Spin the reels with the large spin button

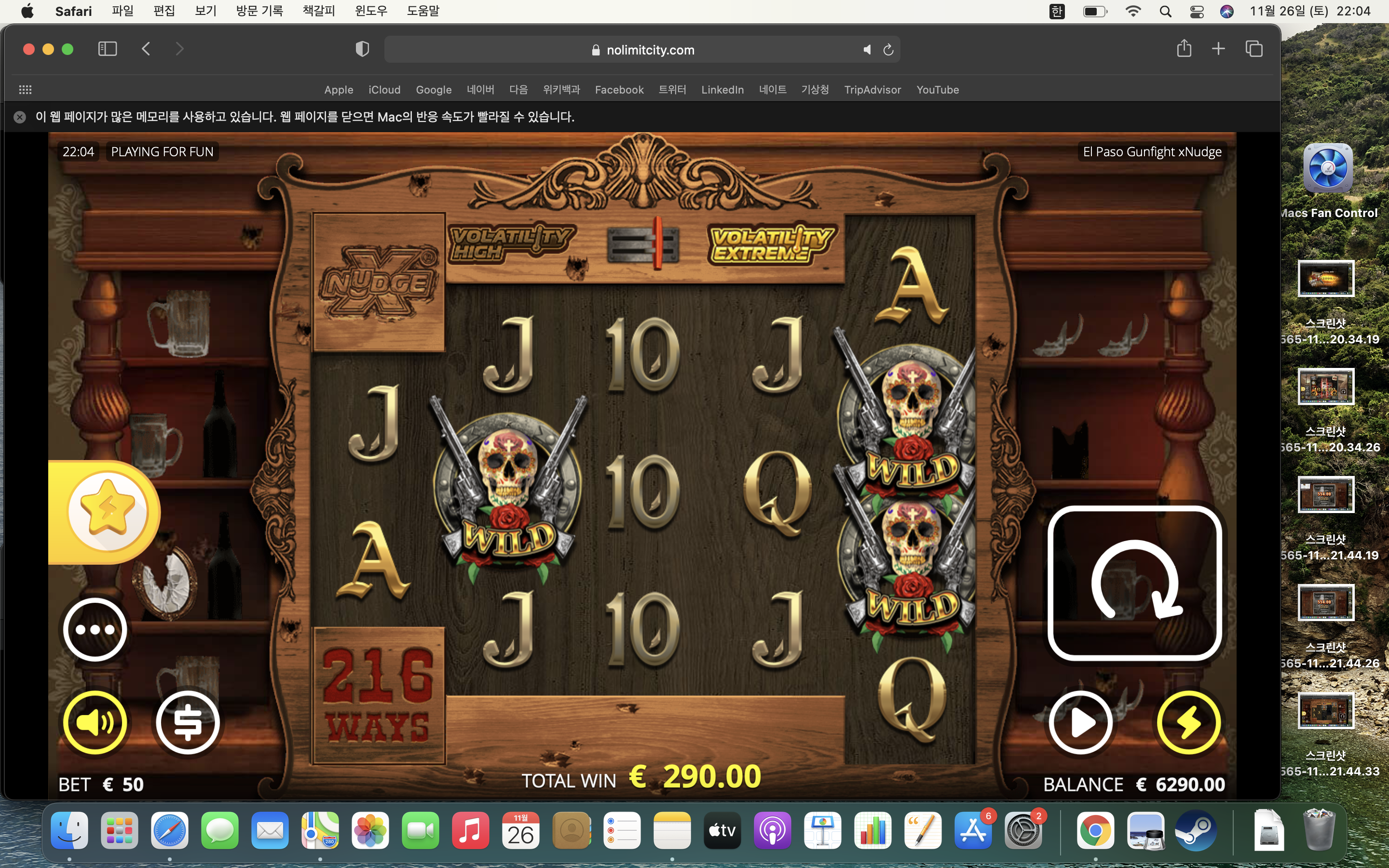pos(1134,583)
